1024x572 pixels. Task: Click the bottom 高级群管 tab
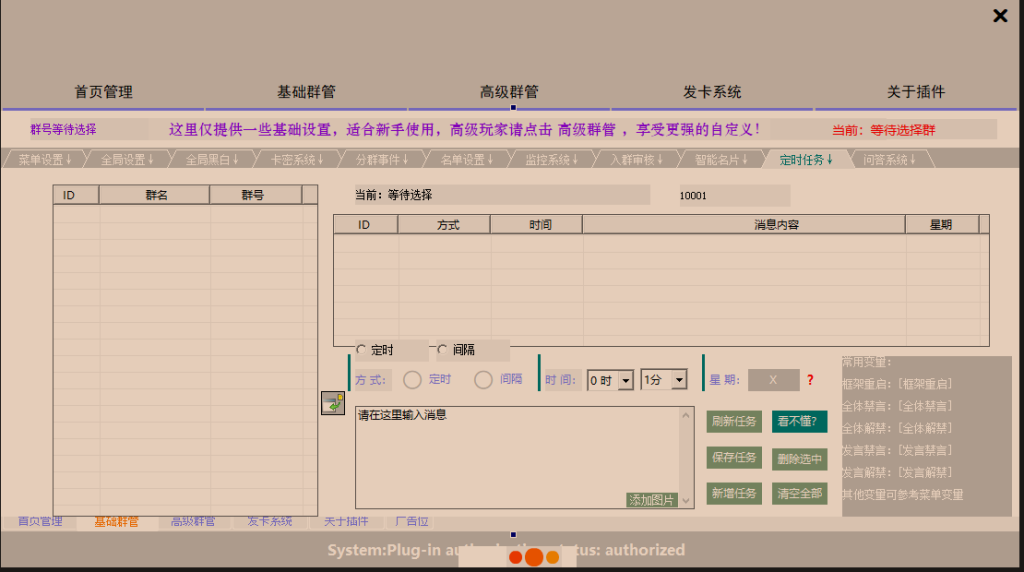tap(193, 522)
